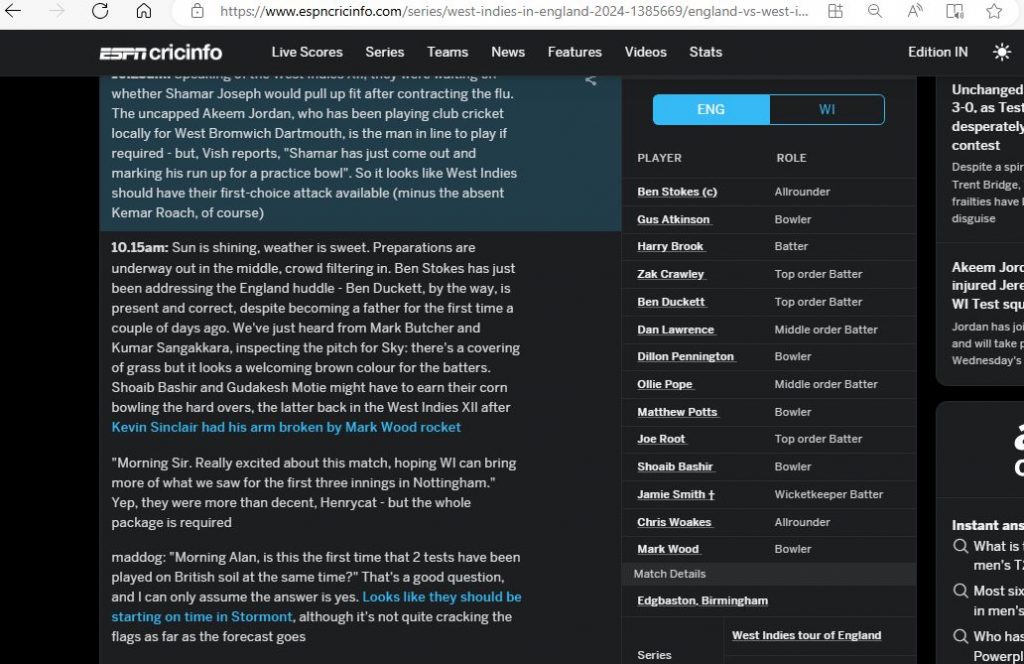Viewport: 1024px width, 664px height.
Task: Click the share icon on the commentary post
Action: pos(590,80)
